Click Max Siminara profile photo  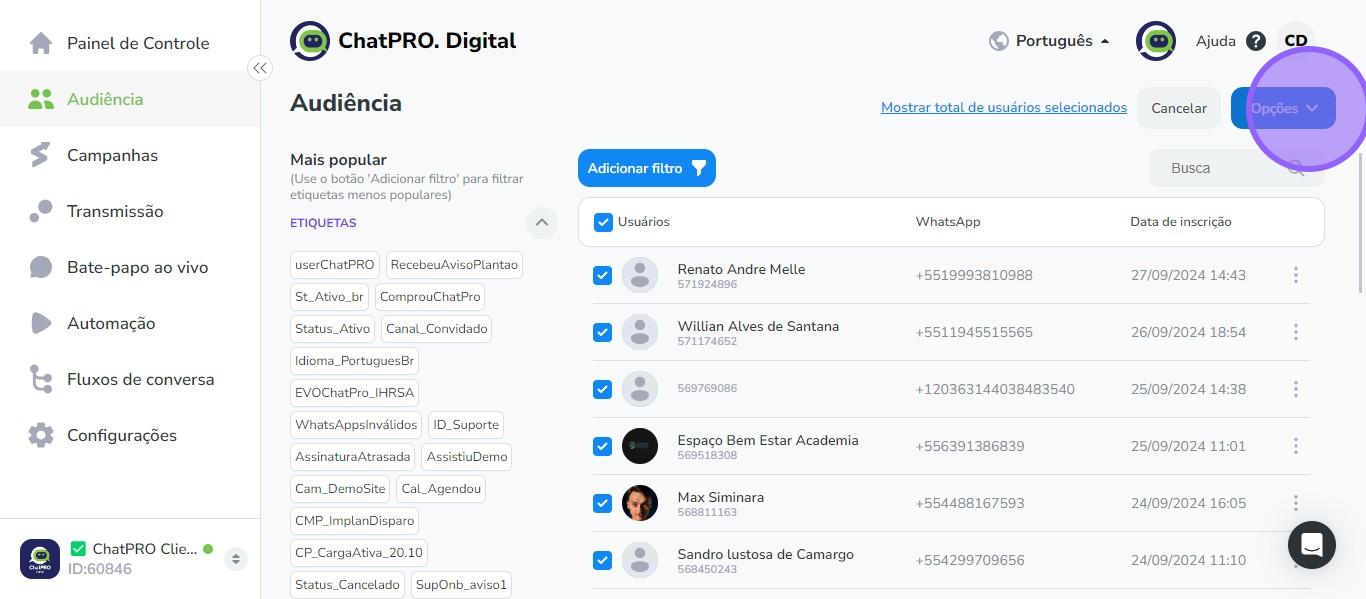tap(640, 503)
